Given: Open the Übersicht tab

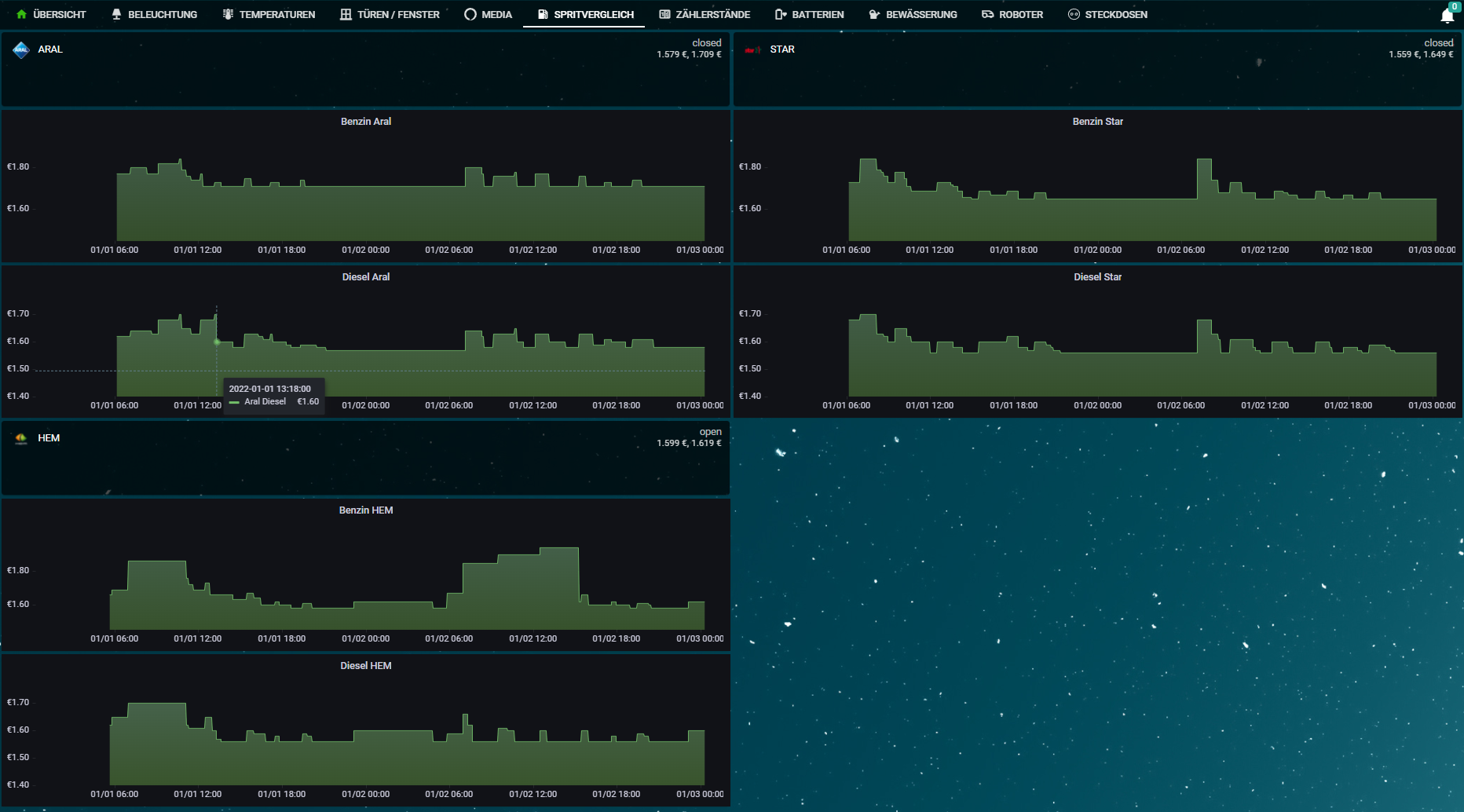Looking at the screenshot, I should tap(51, 14).
